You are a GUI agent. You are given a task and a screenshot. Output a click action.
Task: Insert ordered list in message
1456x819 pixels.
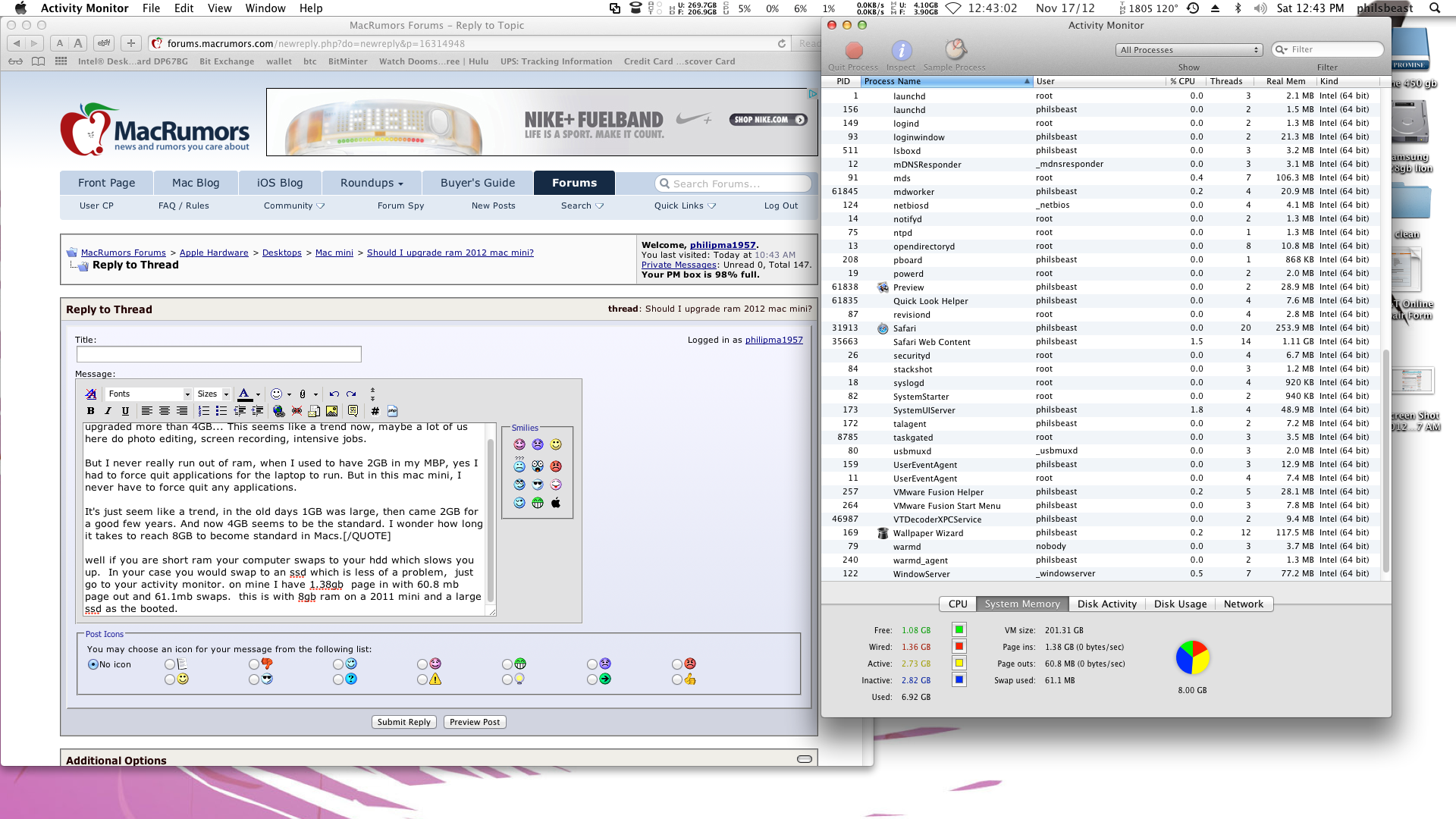204,411
